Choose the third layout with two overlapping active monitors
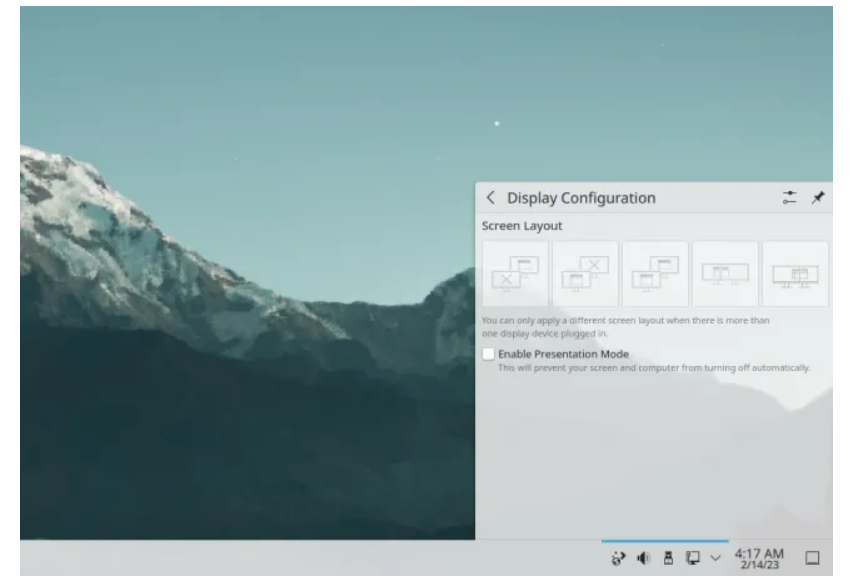The height and width of the screenshot is (583, 857). pos(655,273)
